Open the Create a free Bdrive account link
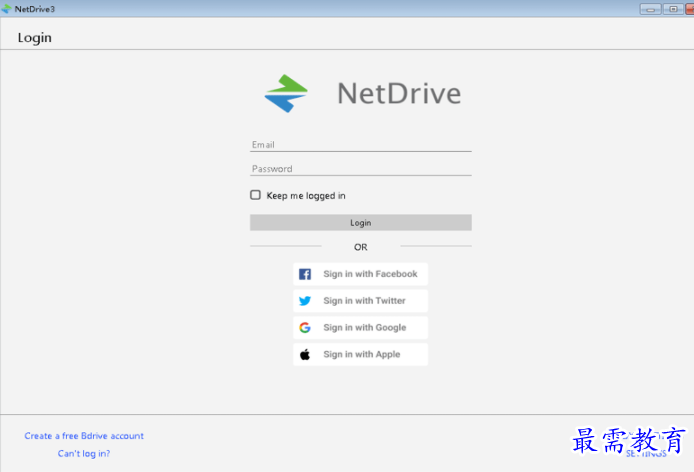This screenshot has height=472, width=694. pos(84,436)
